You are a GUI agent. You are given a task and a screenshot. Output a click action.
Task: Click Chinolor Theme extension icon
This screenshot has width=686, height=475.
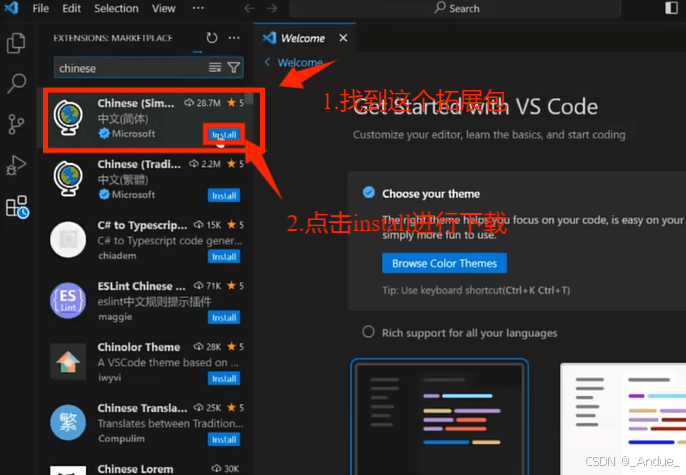[68, 362]
